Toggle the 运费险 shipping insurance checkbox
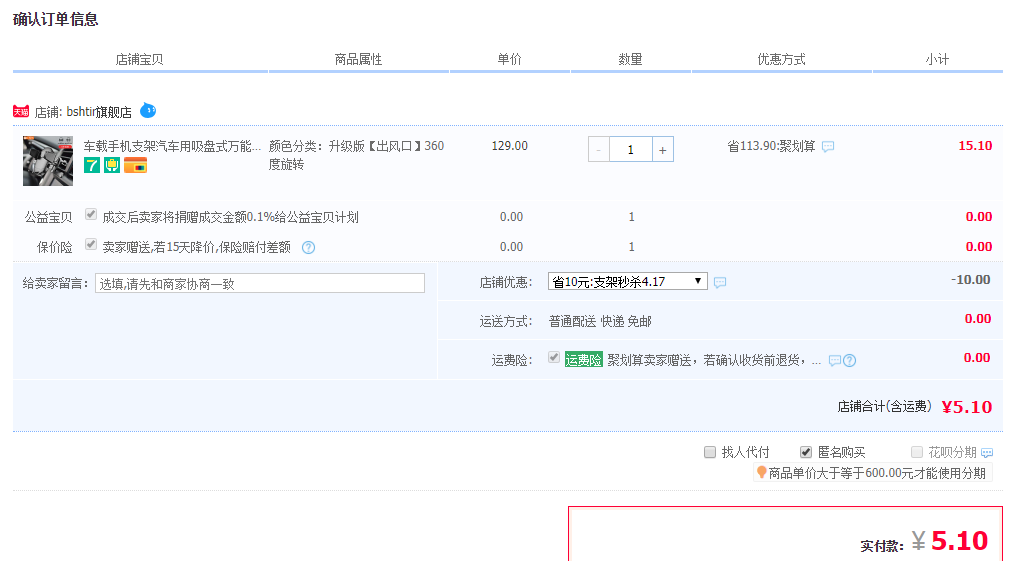 (553, 357)
